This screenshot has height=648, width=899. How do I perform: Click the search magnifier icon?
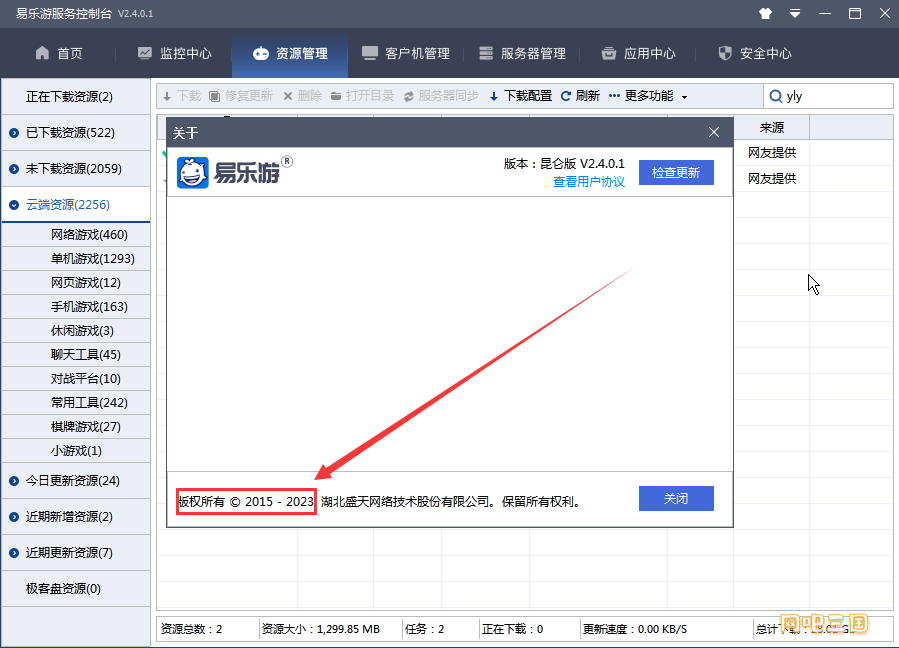[x=776, y=96]
